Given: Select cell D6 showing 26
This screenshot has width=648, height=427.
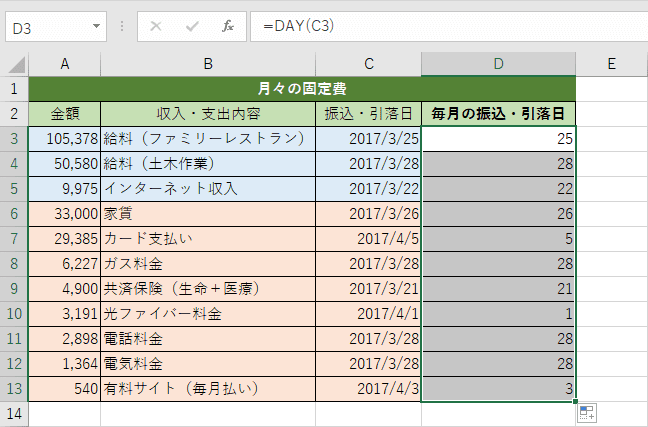Looking at the screenshot, I should click(x=498, y=214).
